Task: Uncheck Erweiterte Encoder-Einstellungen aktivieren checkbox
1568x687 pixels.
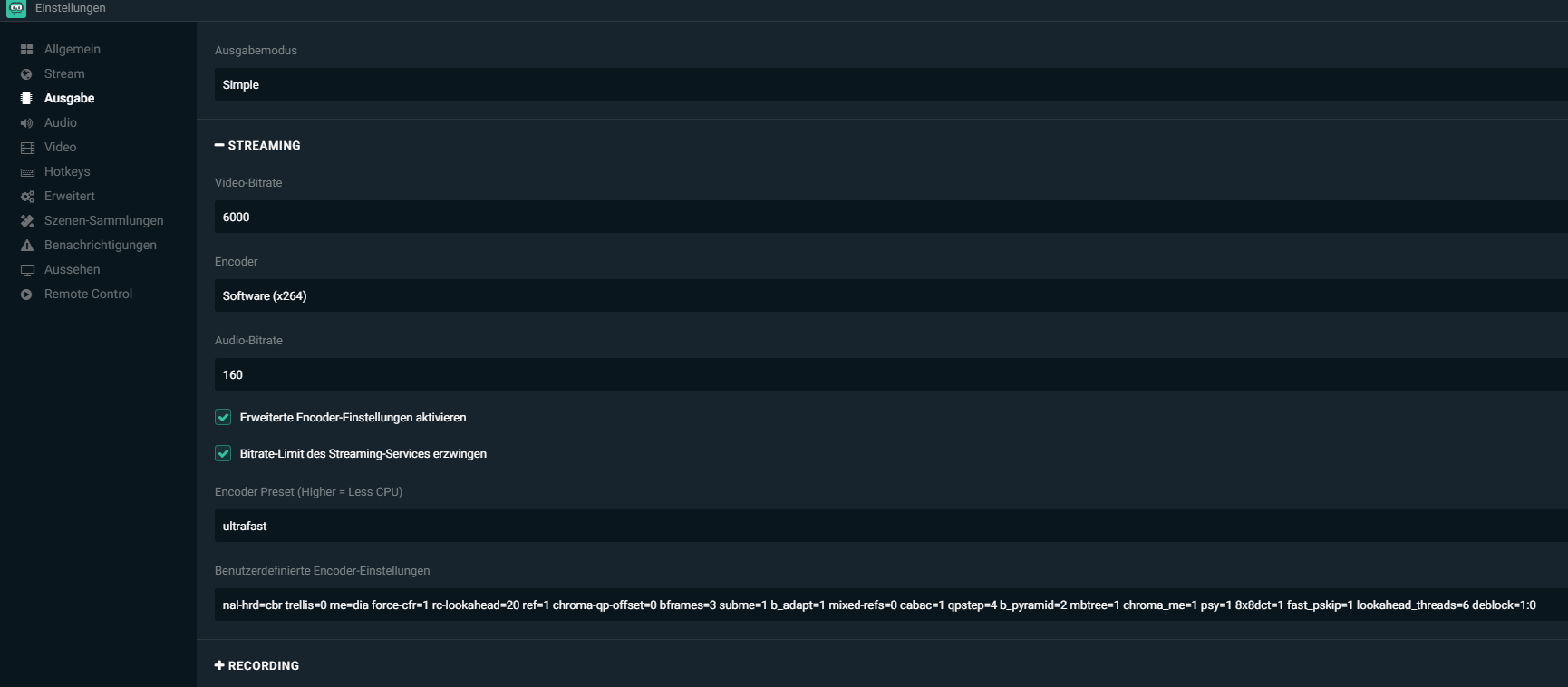Action: point(223,417)
